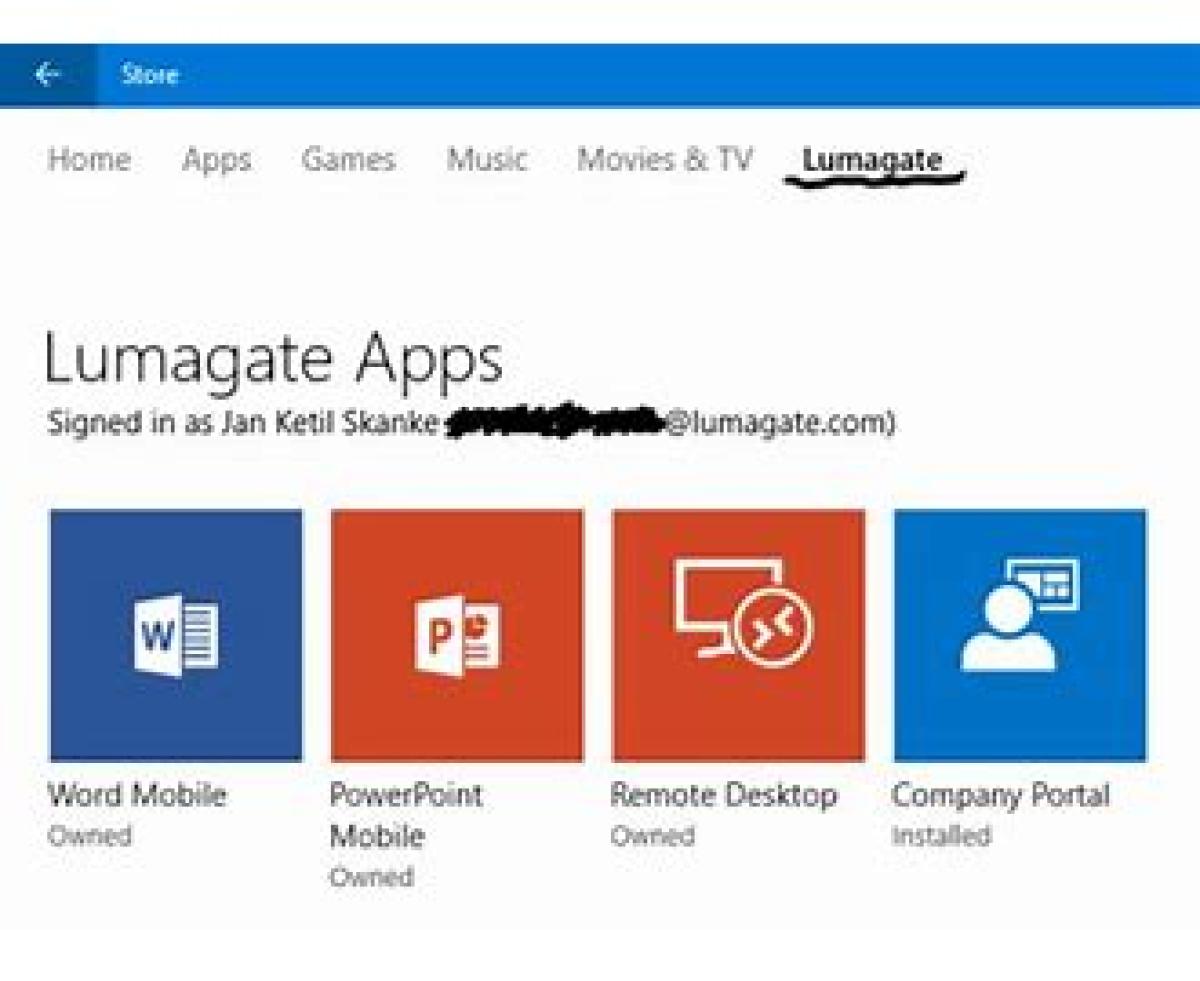Click the Company Portal name label
Screen dimensions: 1200x981
(x=1001, y=796)
